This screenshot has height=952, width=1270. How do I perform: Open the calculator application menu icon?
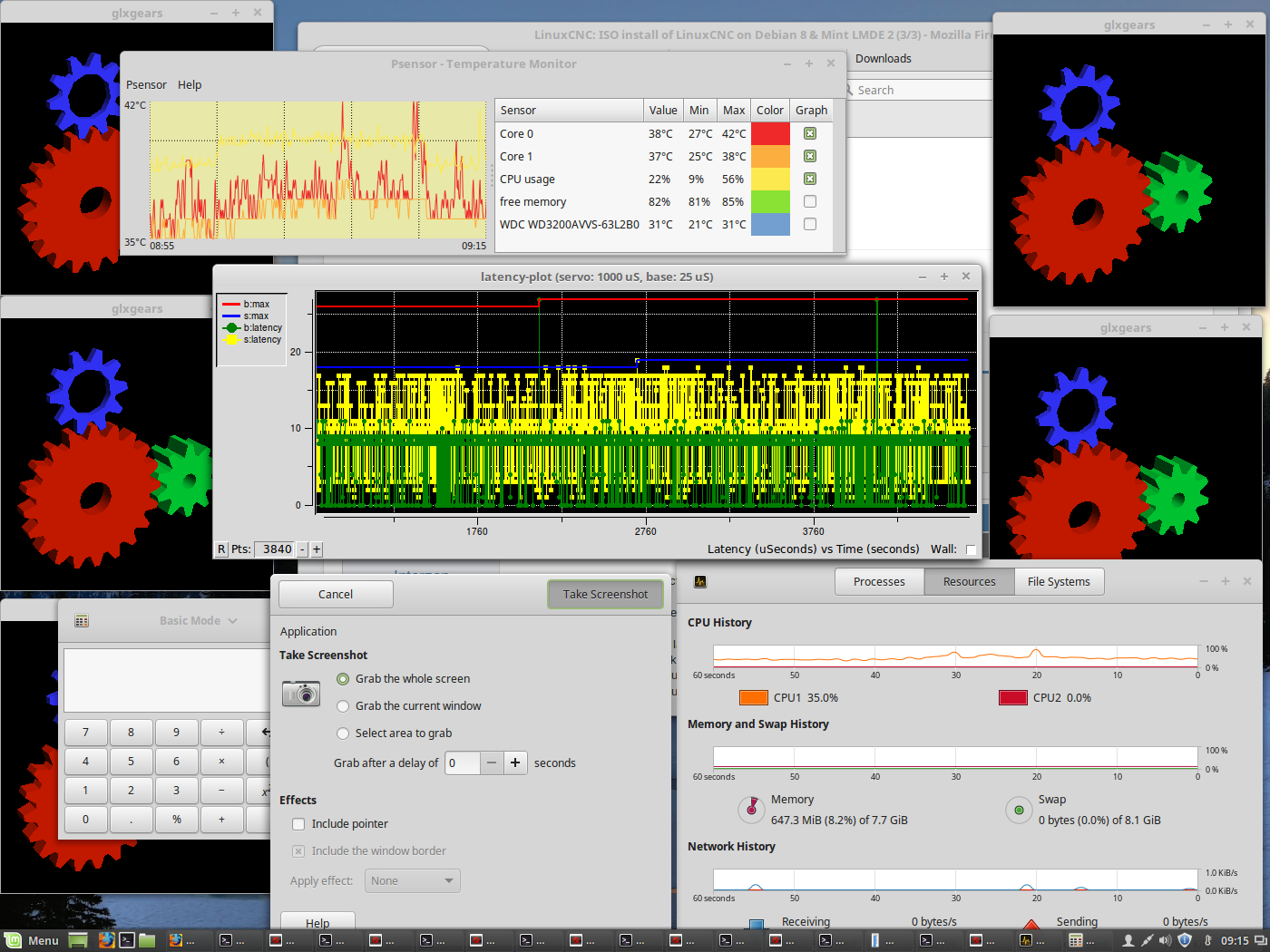(82, 621)
